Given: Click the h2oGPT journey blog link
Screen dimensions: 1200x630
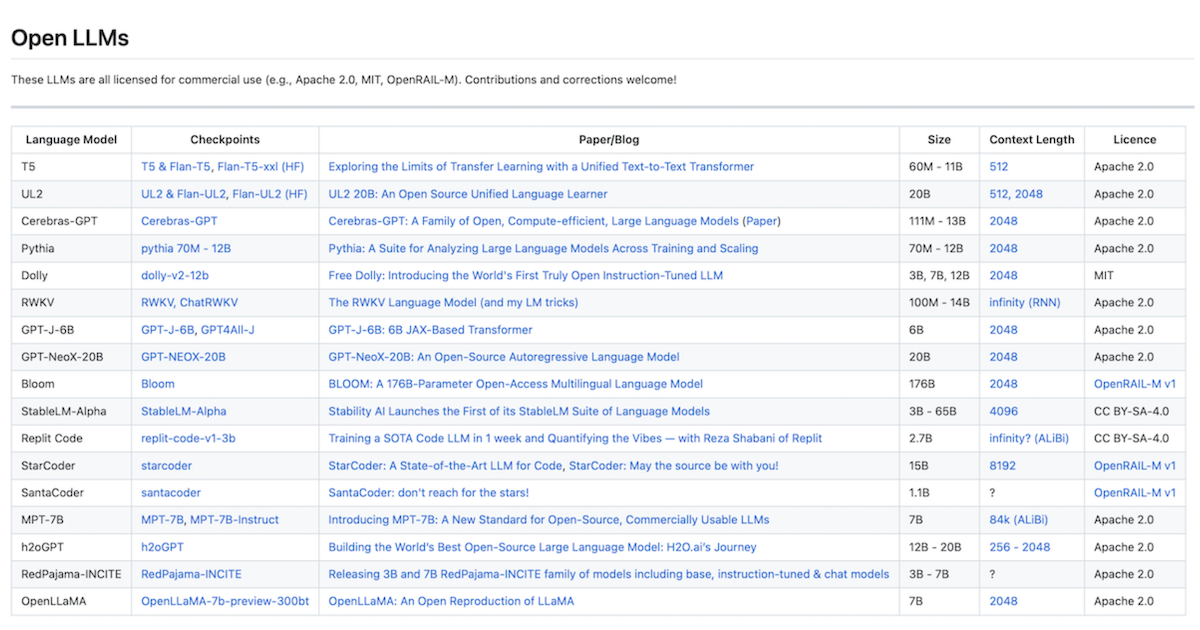Looking at the screenshot, I should (548, 547).
